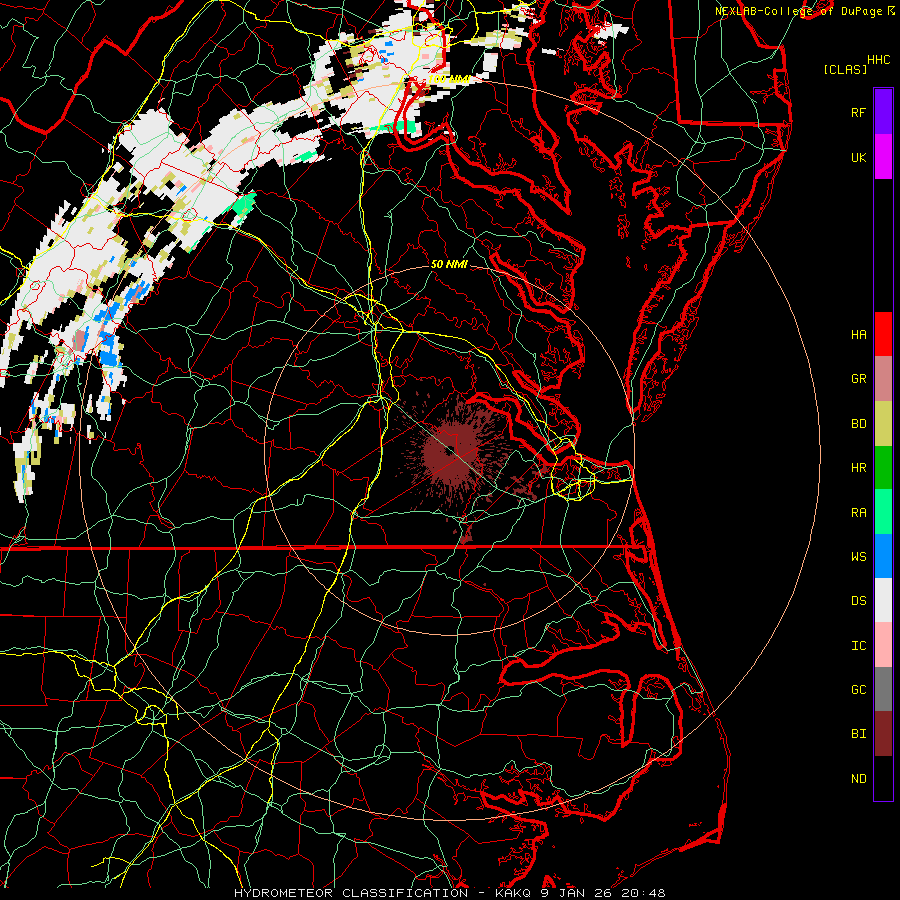900x900 pixels.
Task: Click the ND legend label
Action: coord(859,778)
